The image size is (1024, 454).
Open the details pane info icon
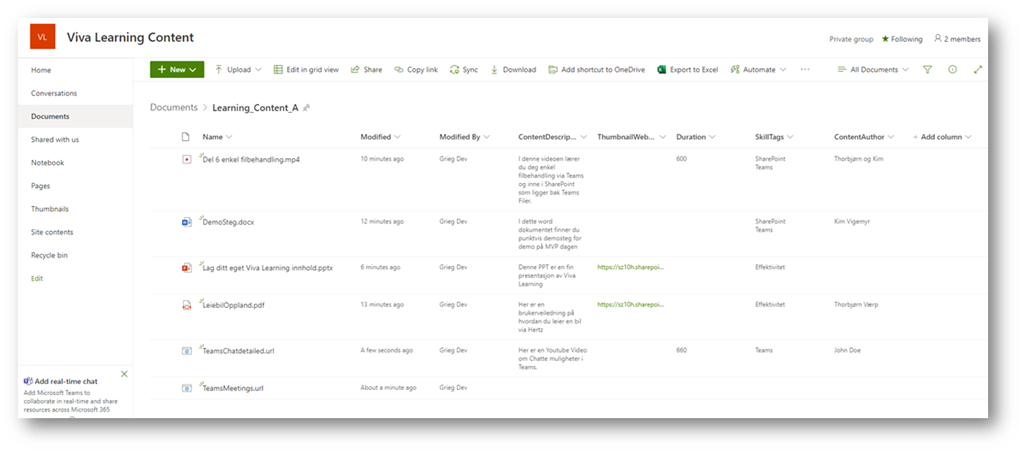pos(952,69)
